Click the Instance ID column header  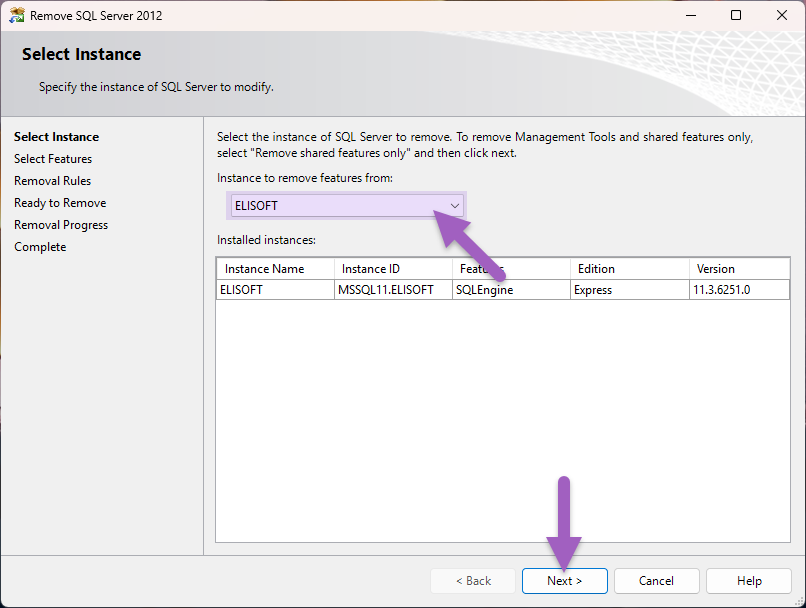[393, 269]
